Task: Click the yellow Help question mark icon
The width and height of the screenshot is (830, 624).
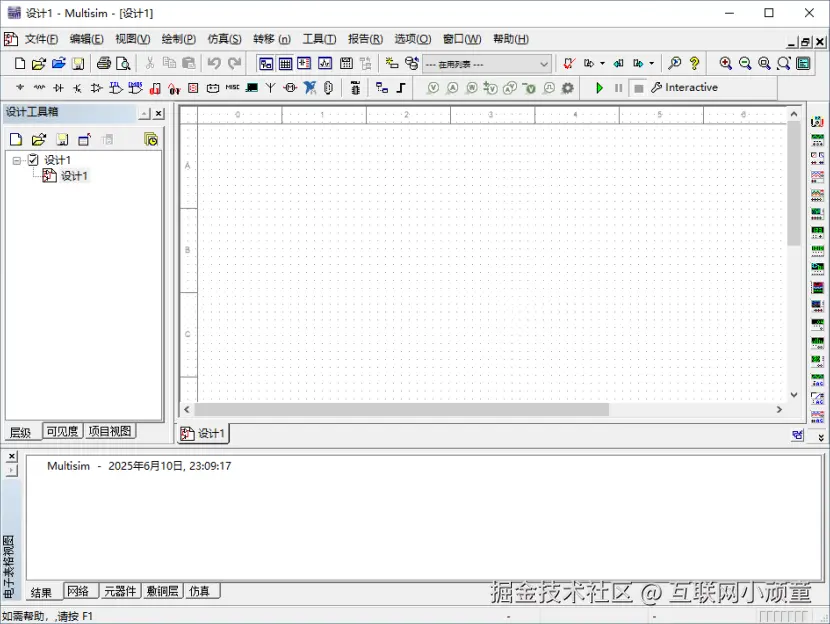Action: click(x=694, y=64)
